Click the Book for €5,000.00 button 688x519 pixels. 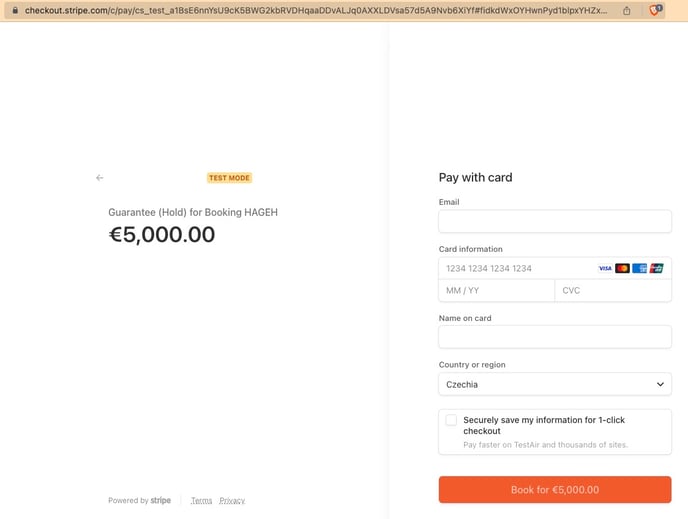coord(555,490)
